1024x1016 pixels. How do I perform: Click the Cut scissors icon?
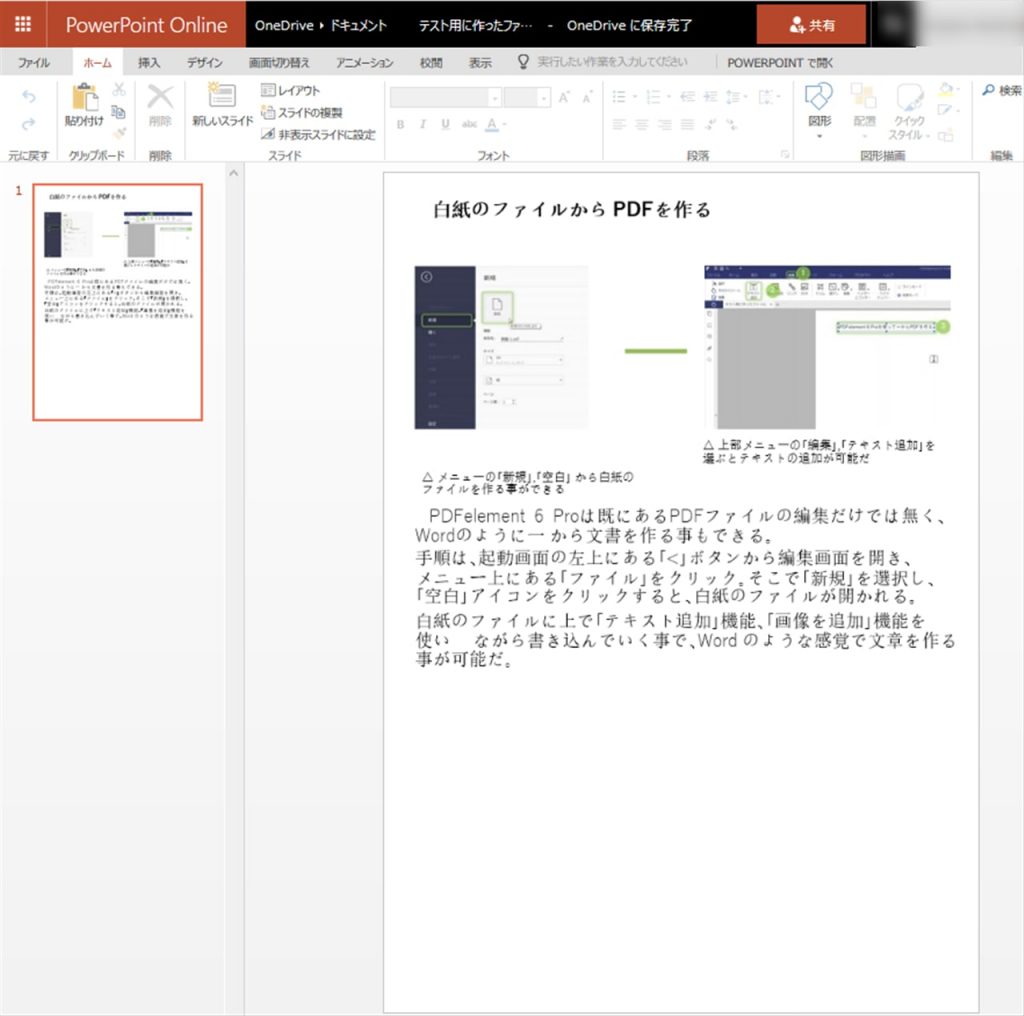(x=119, y=90)
